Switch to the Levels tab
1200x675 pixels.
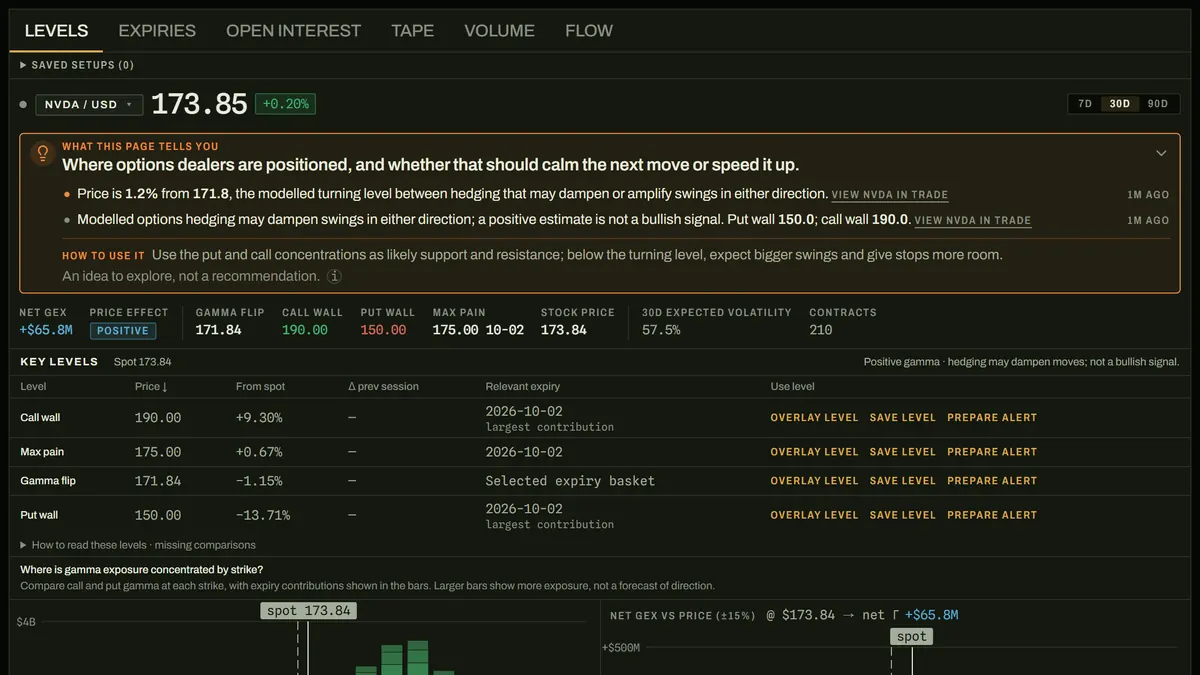click(56, 31)
